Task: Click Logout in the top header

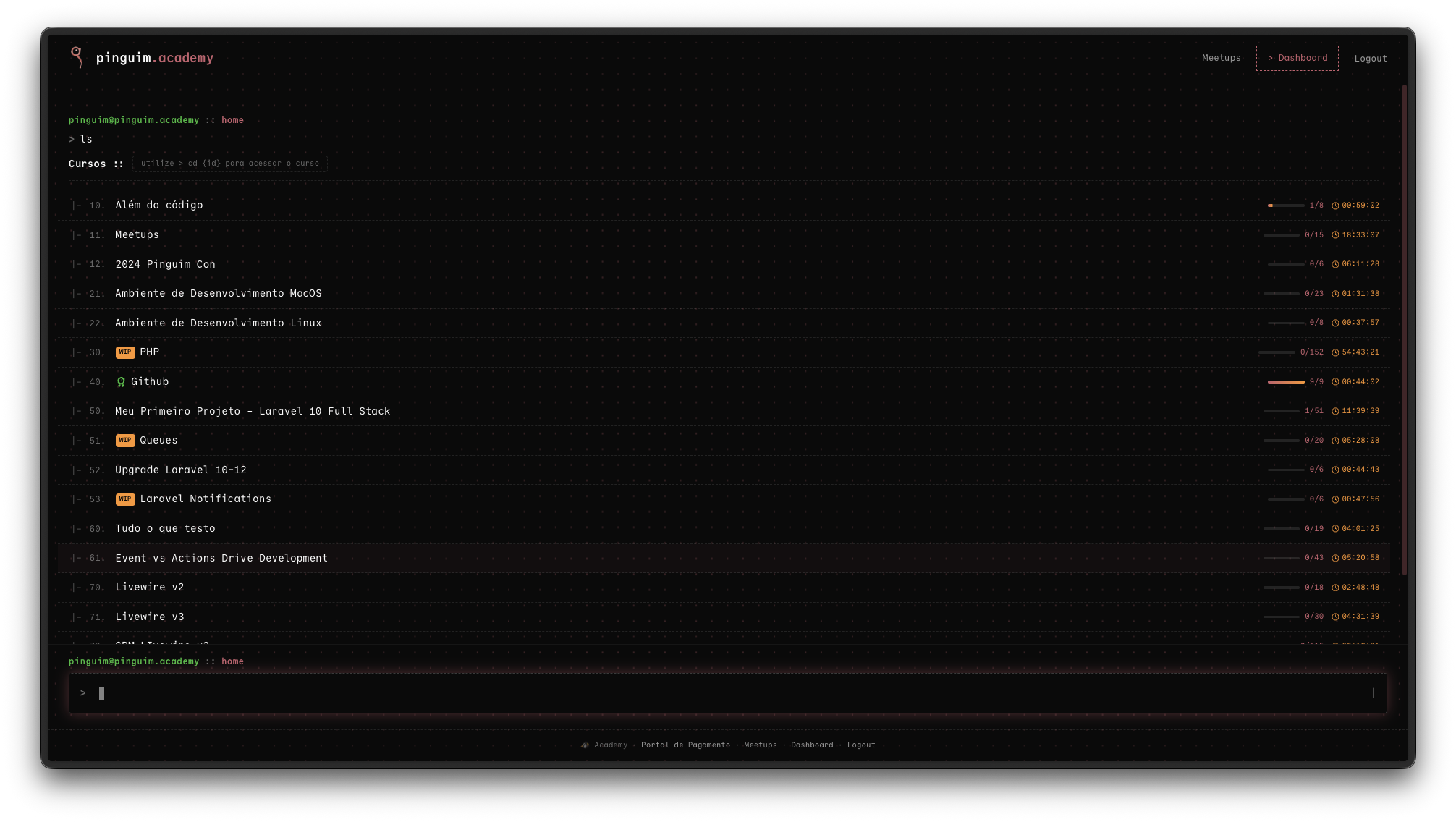Action: 1370,59
